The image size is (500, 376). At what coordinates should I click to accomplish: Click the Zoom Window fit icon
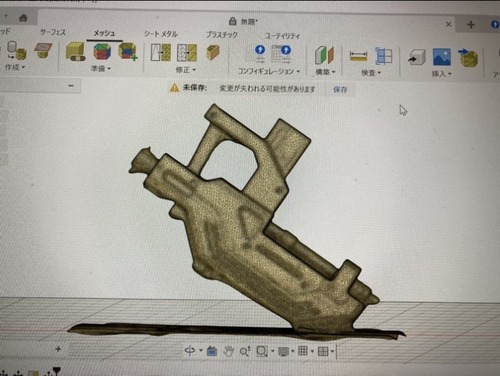tap(262, 351)
